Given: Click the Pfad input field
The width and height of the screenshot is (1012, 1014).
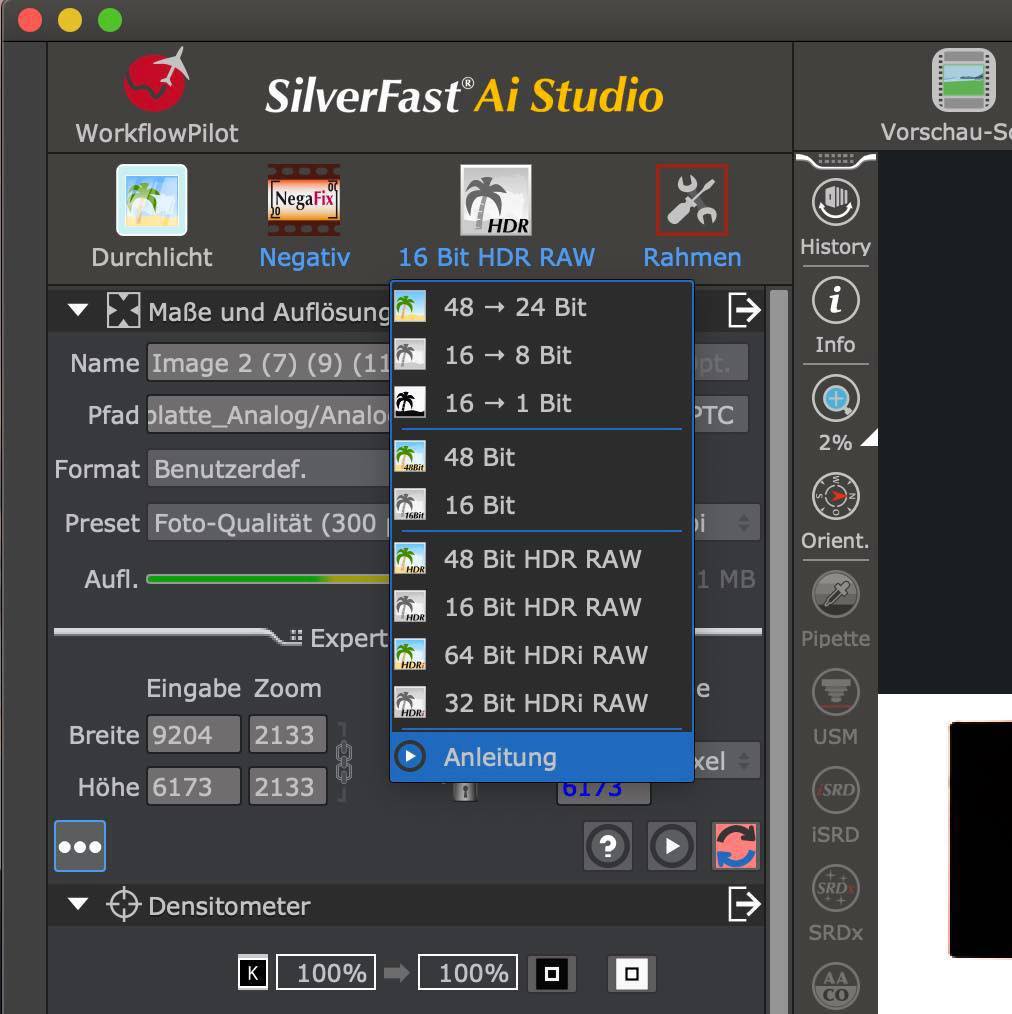Looking at the screenshot, I should [269, 415].
